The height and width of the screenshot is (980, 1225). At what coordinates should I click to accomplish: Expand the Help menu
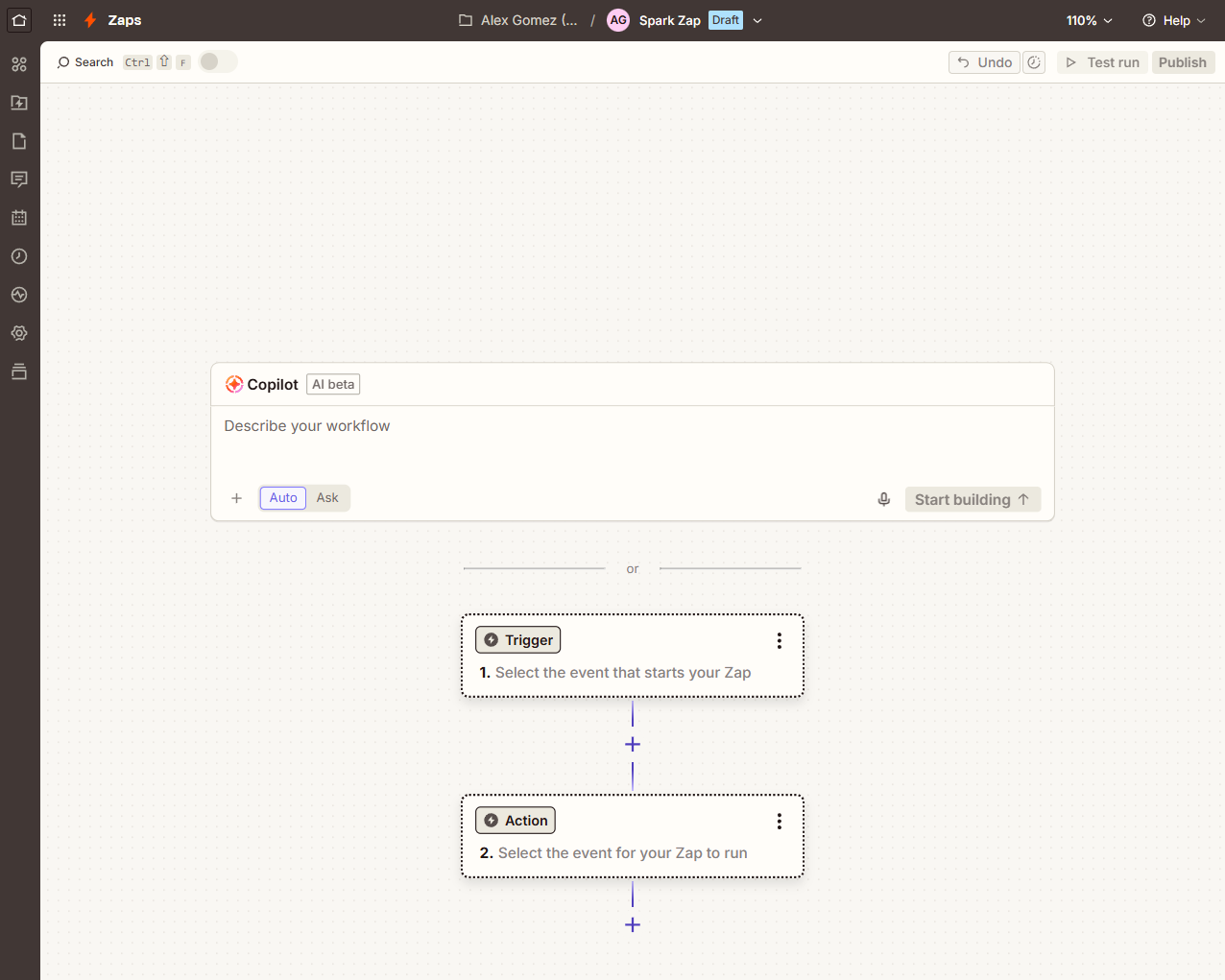(1173, 19)
